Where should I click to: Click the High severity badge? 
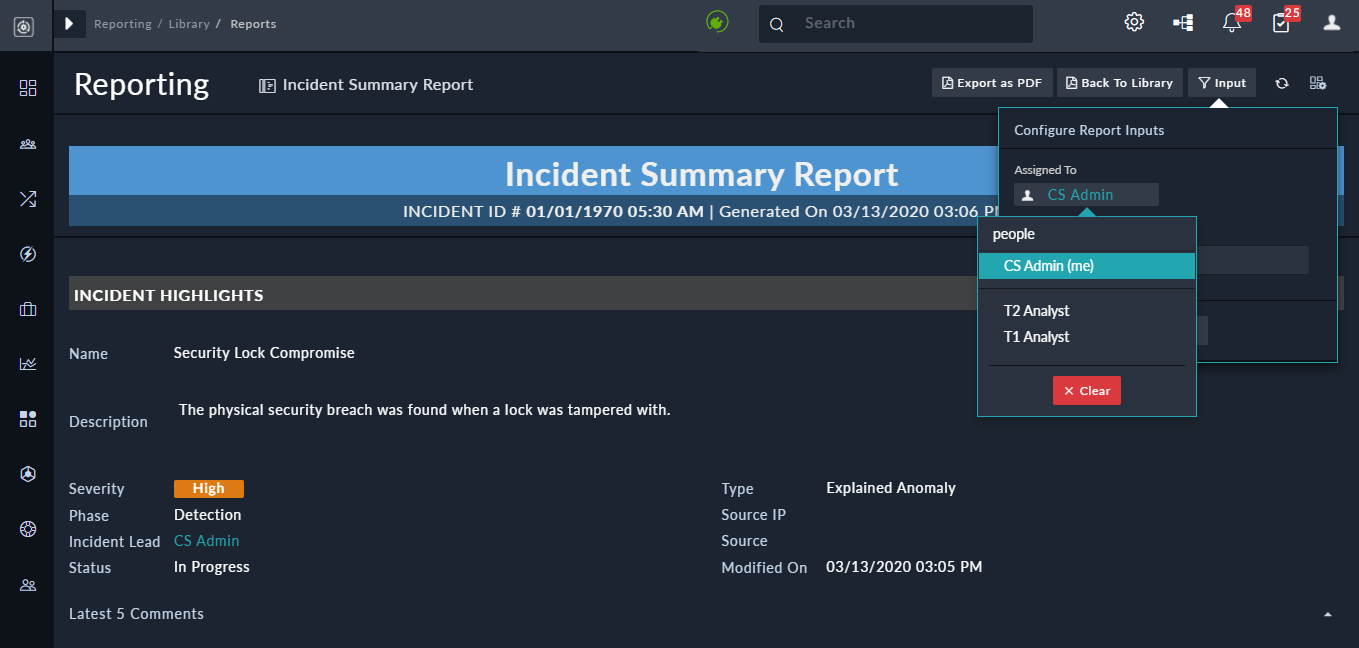pyautogui.click(x=208, y=488)
